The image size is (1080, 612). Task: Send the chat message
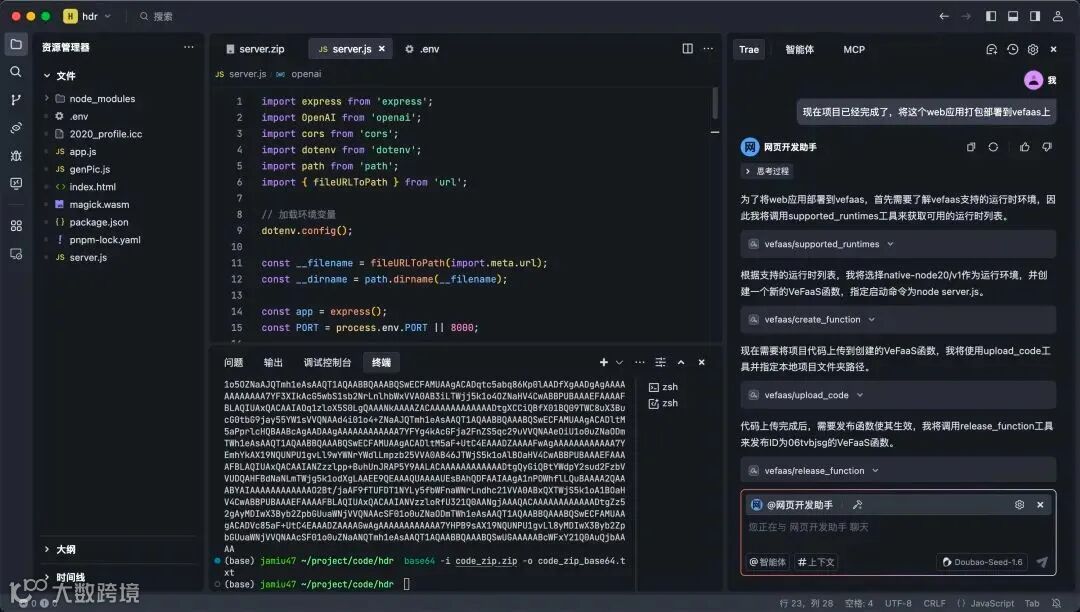pyautogui.click(x=1042, y=562)
